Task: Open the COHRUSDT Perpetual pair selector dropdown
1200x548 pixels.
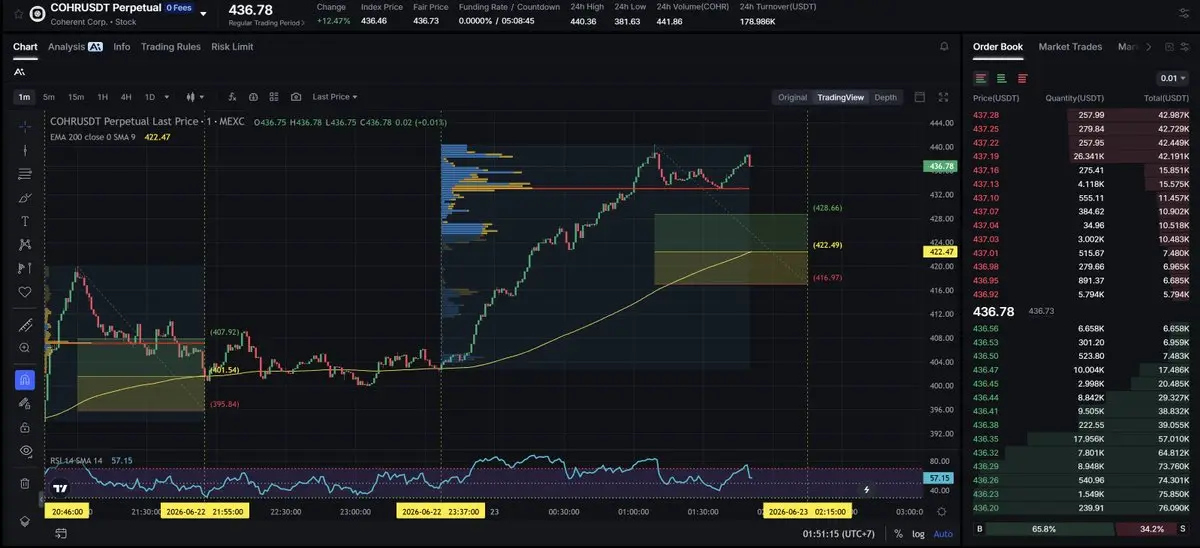Action: 204,14
